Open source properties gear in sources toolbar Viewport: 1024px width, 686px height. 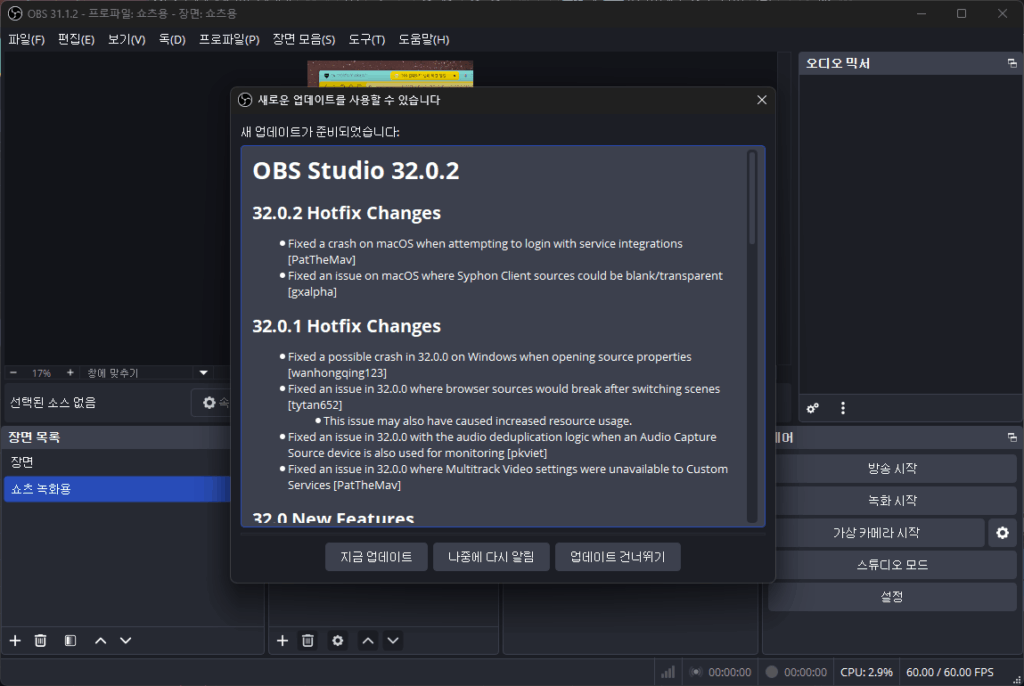coord(338,640)
